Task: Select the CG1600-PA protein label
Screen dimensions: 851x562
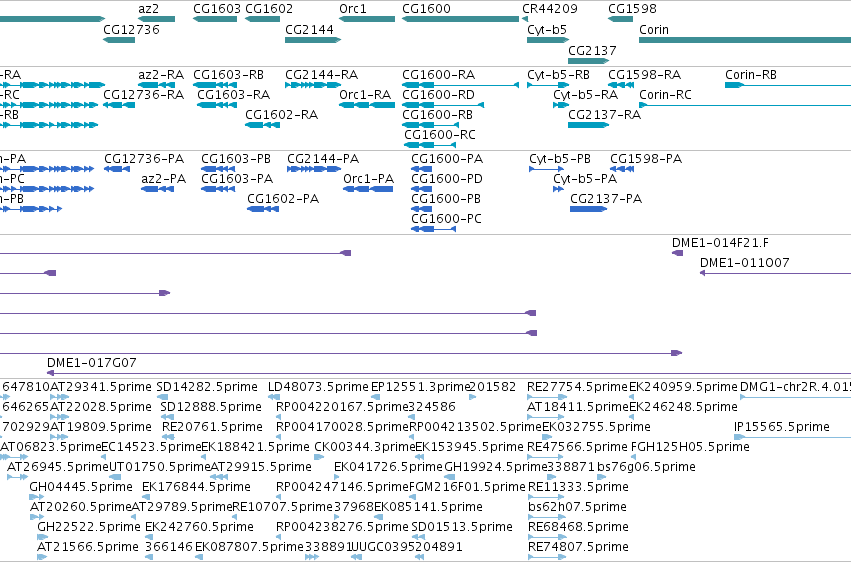Action: point(447,159)
